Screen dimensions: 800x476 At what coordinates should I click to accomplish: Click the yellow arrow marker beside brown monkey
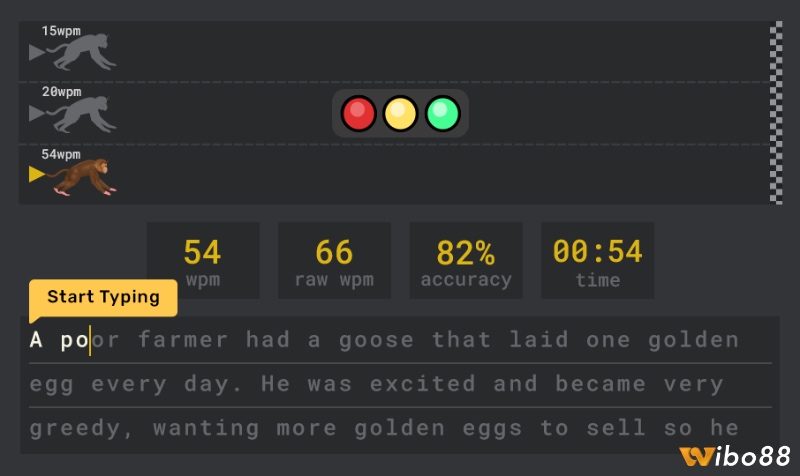(x=37, y=175)
